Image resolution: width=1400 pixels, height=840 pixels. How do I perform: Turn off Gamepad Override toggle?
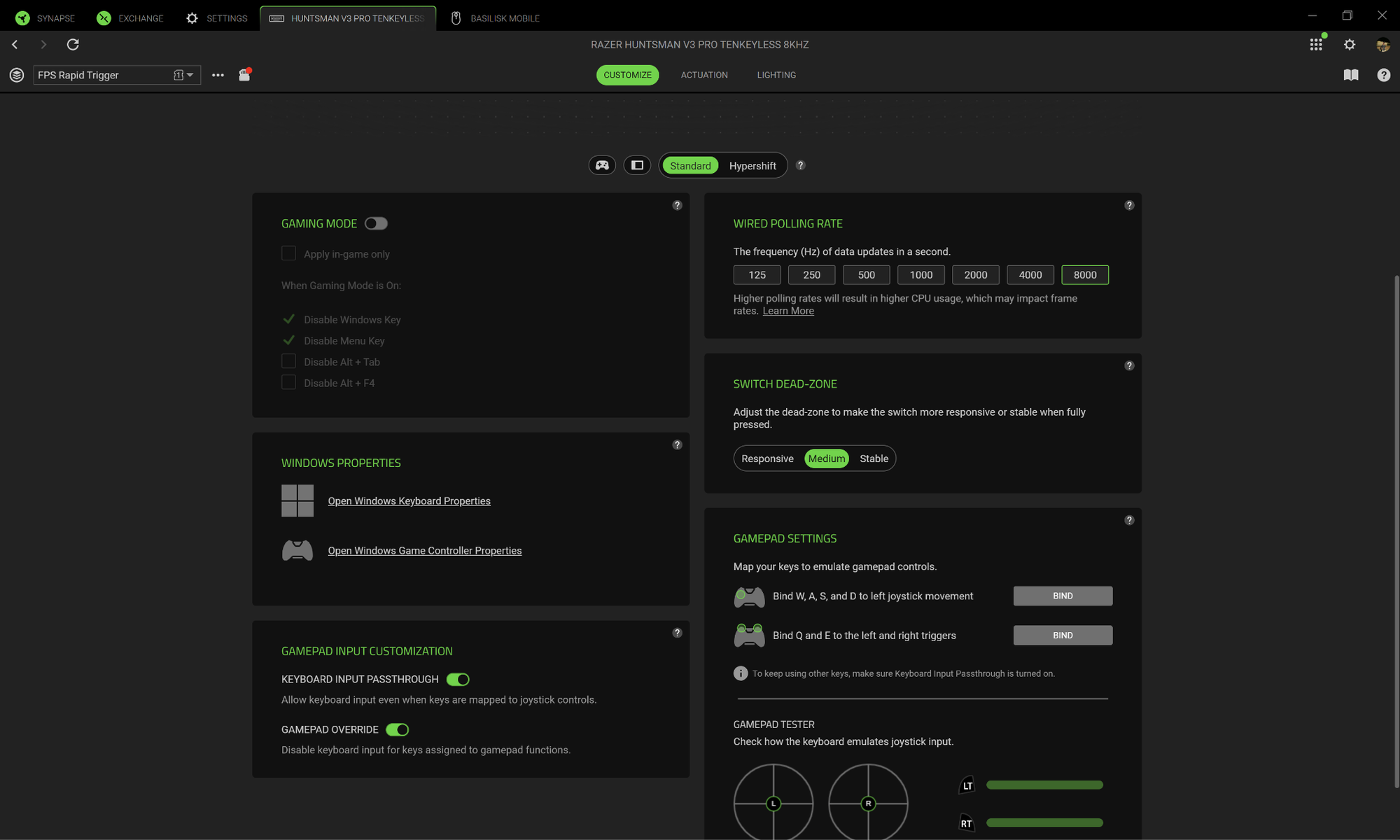pyautogui.click(x=398, y=729)
